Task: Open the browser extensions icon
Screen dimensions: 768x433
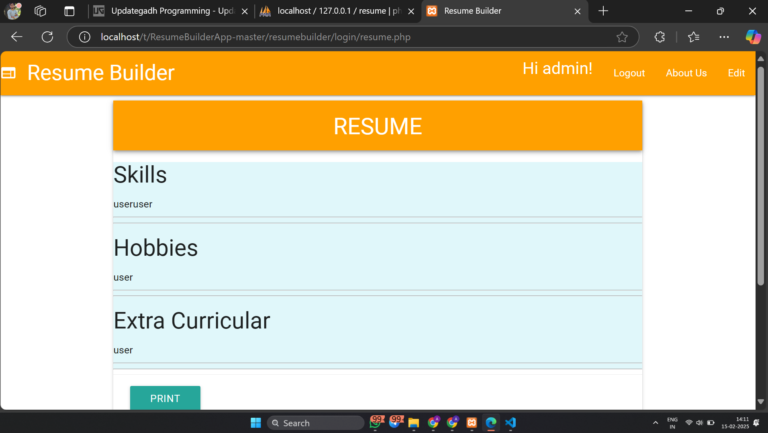Action: (x=660, y=37)
